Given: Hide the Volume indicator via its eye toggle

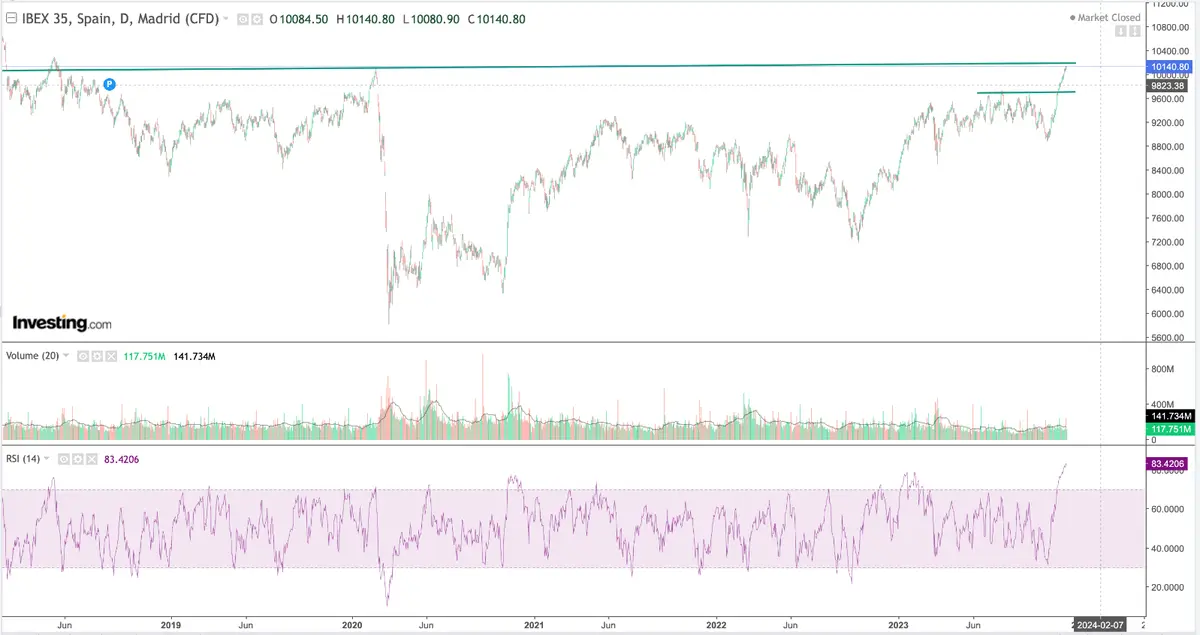Looking at the screenshot, I should (82, 355).
